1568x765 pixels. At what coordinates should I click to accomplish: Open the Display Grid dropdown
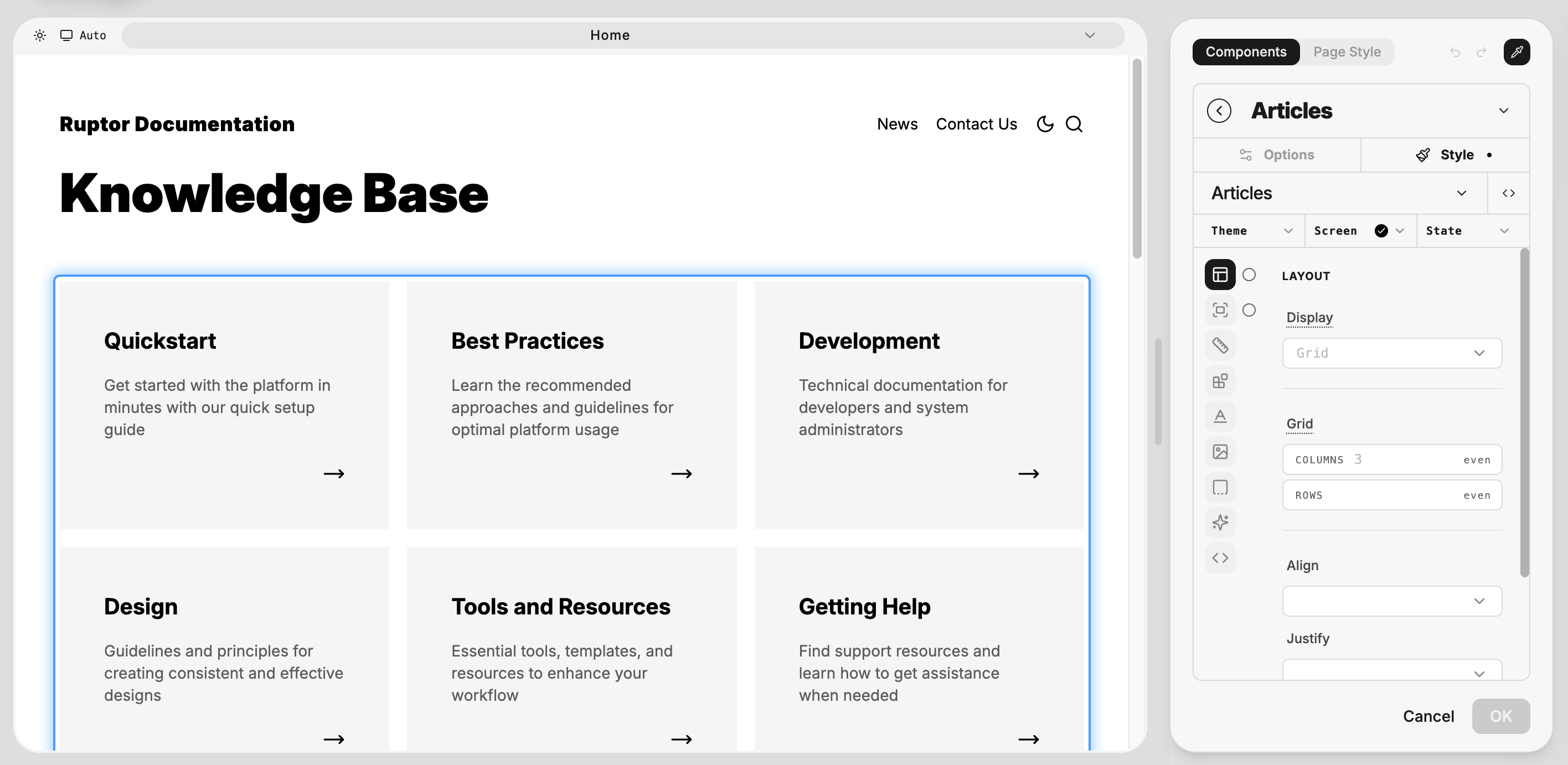point(1391,353)
